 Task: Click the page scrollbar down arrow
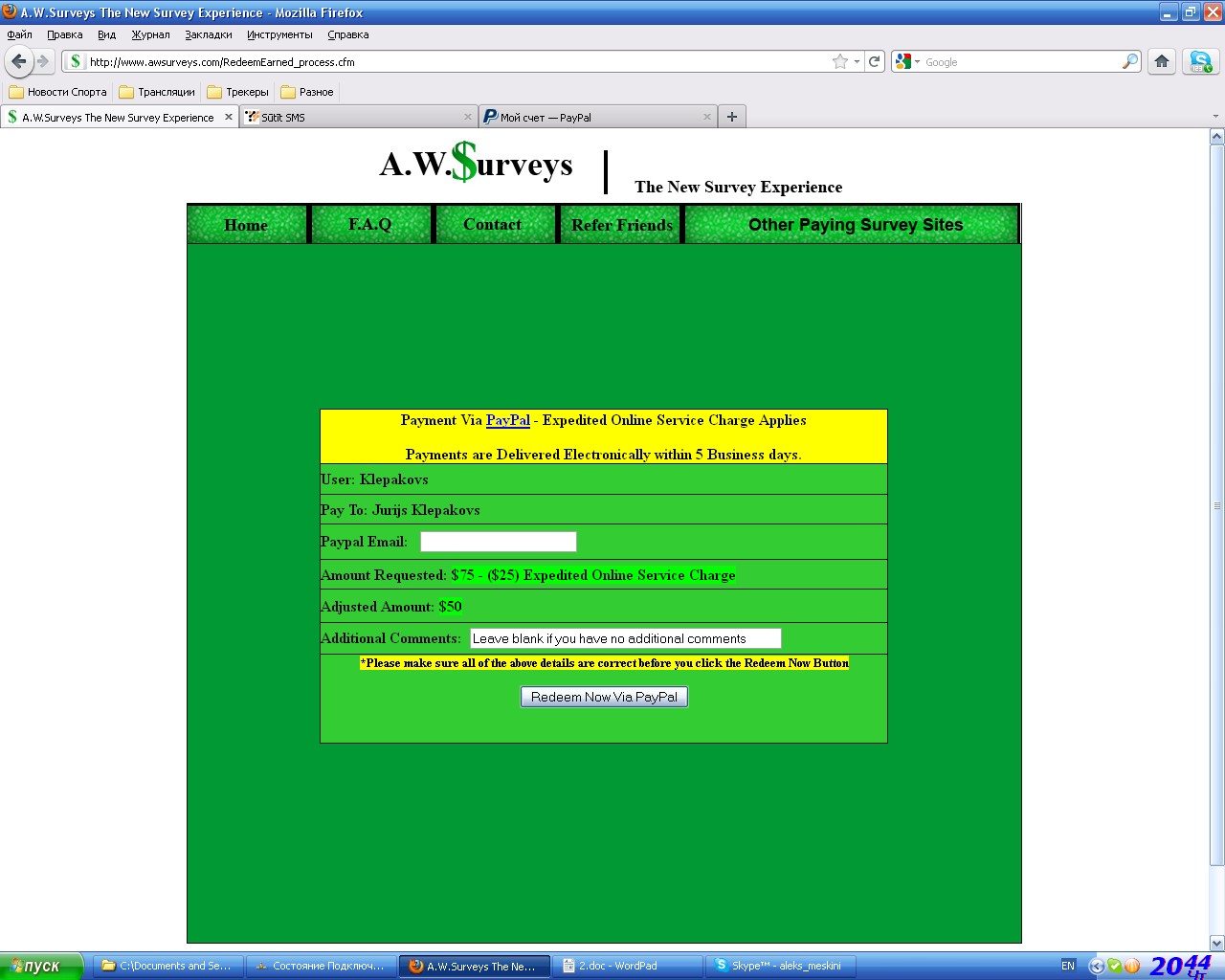click(x=1217, y=943)
